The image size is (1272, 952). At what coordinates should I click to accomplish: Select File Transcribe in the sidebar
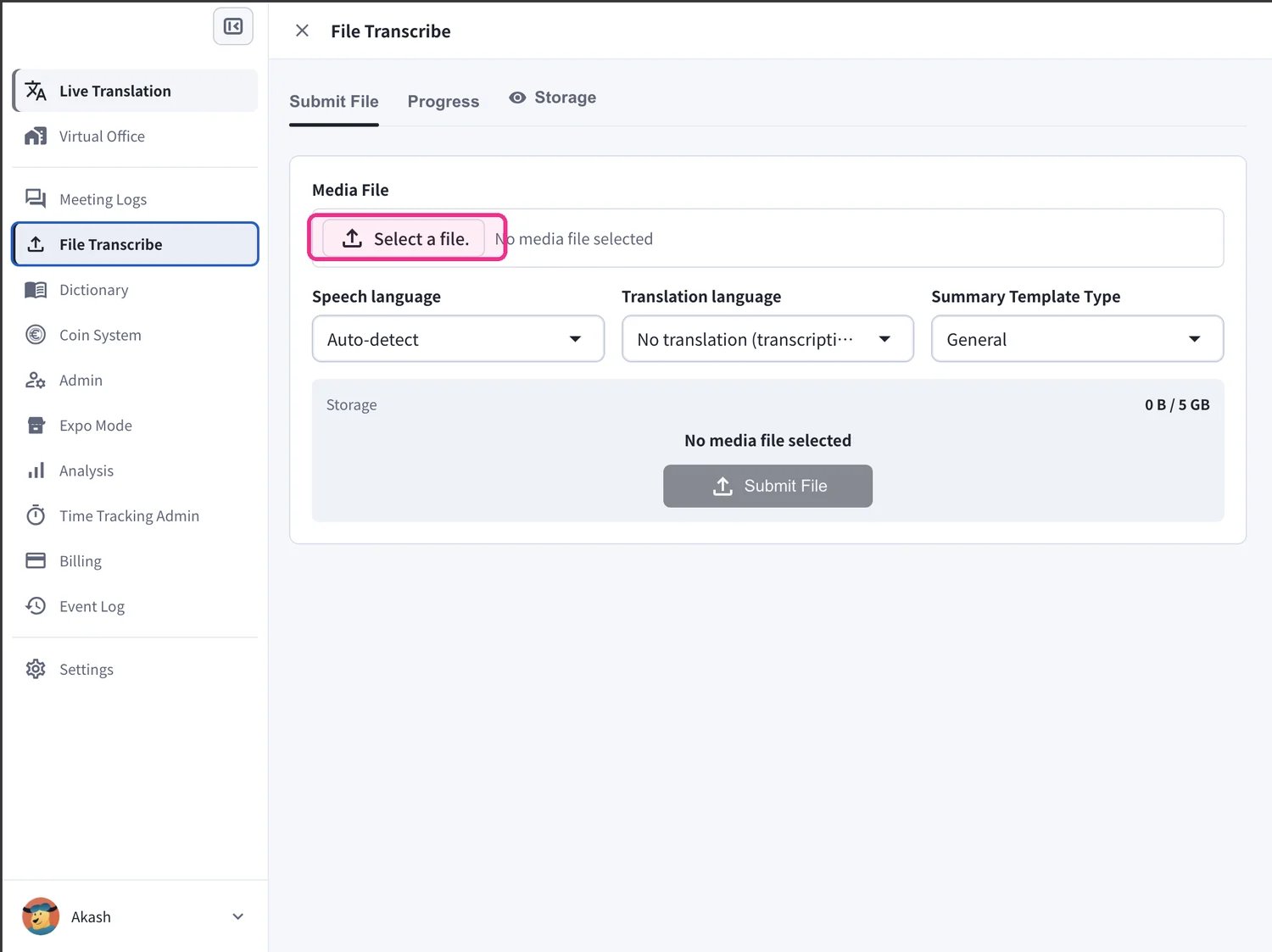136,244
